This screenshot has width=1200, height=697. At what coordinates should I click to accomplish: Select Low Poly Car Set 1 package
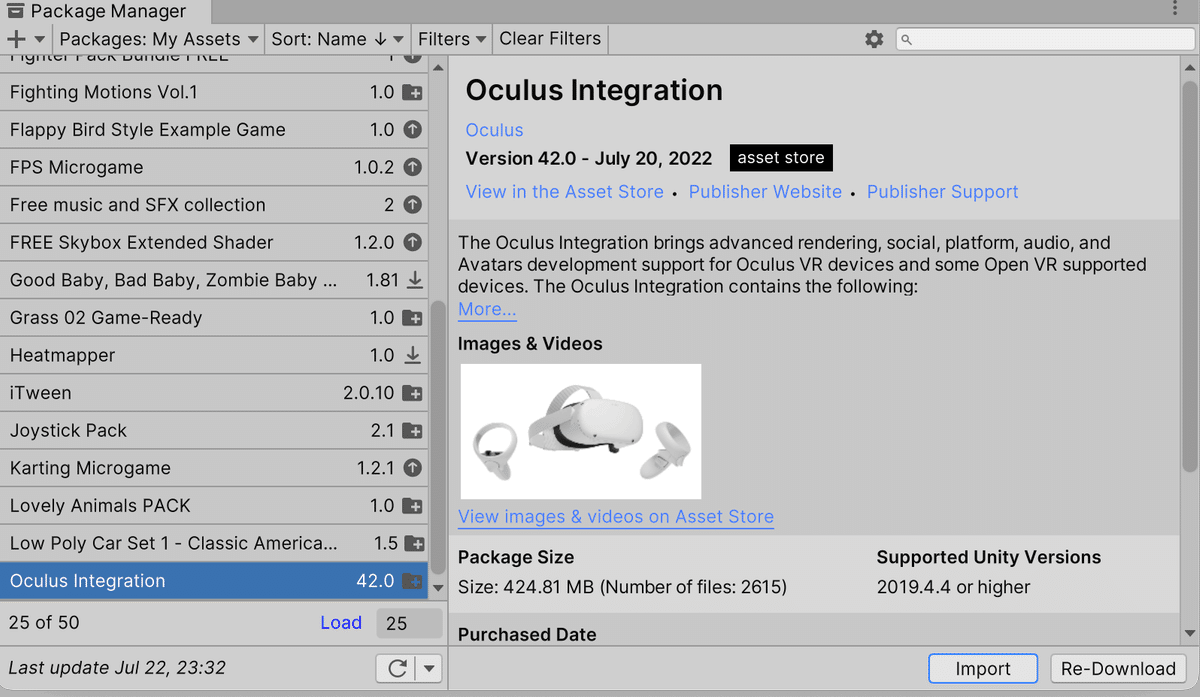pos(214,544)
